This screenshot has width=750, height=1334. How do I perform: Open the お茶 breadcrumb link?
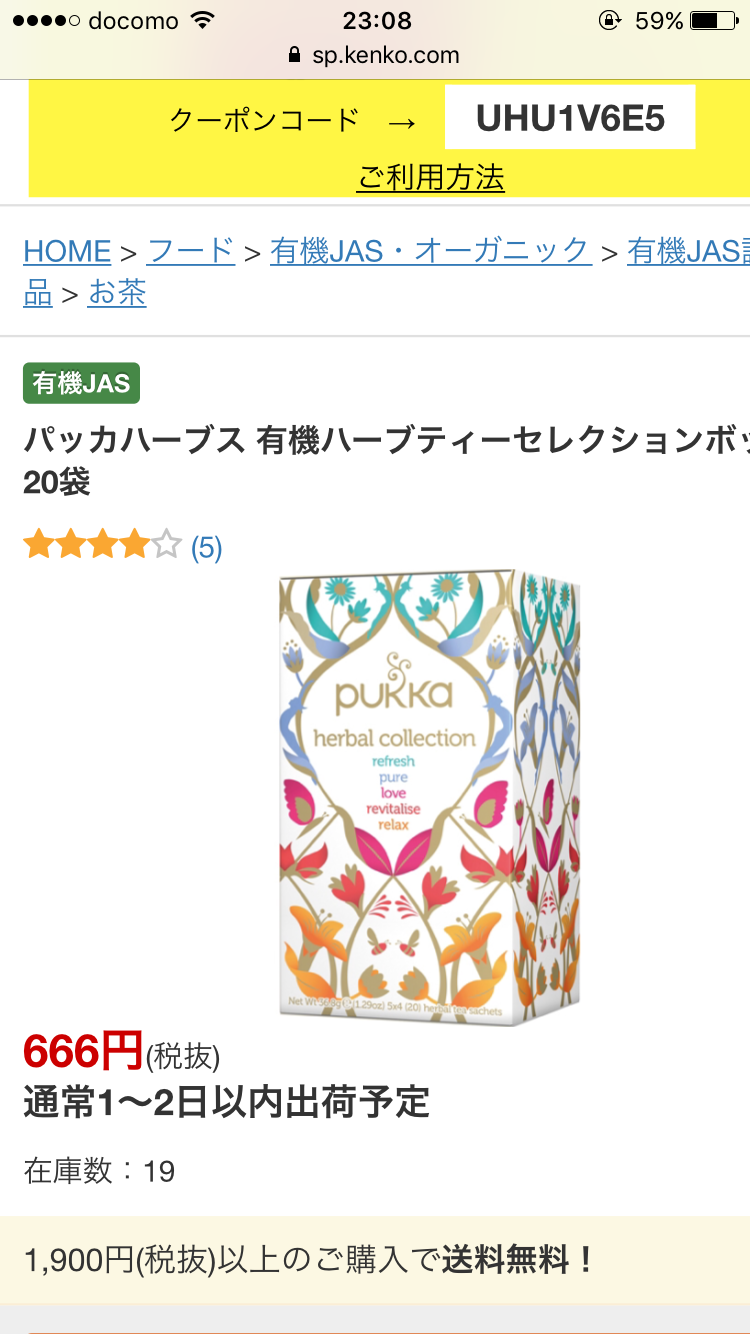118,293
